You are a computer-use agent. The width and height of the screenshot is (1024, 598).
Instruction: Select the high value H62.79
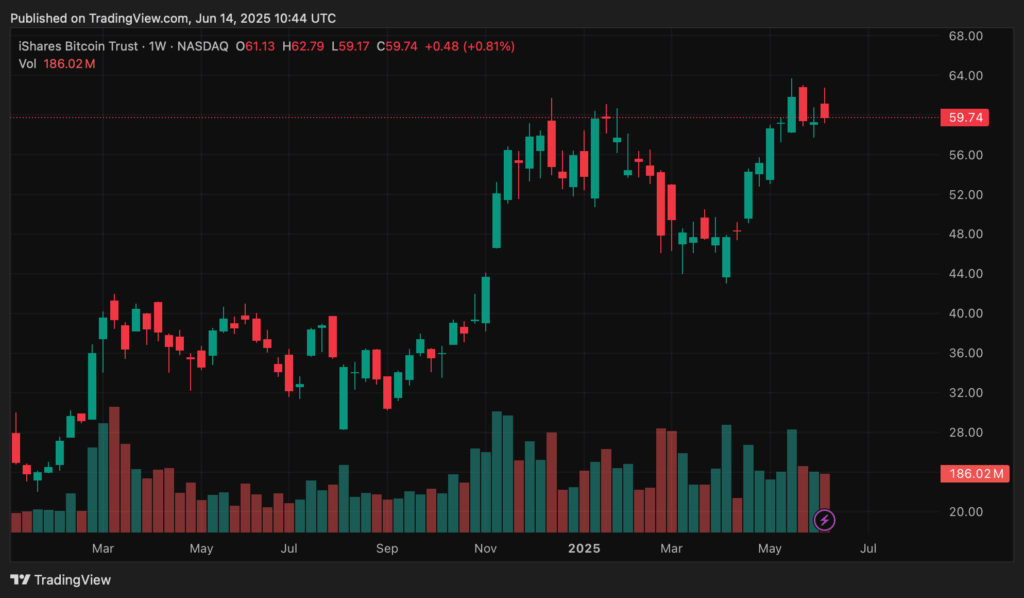point(303,46)
